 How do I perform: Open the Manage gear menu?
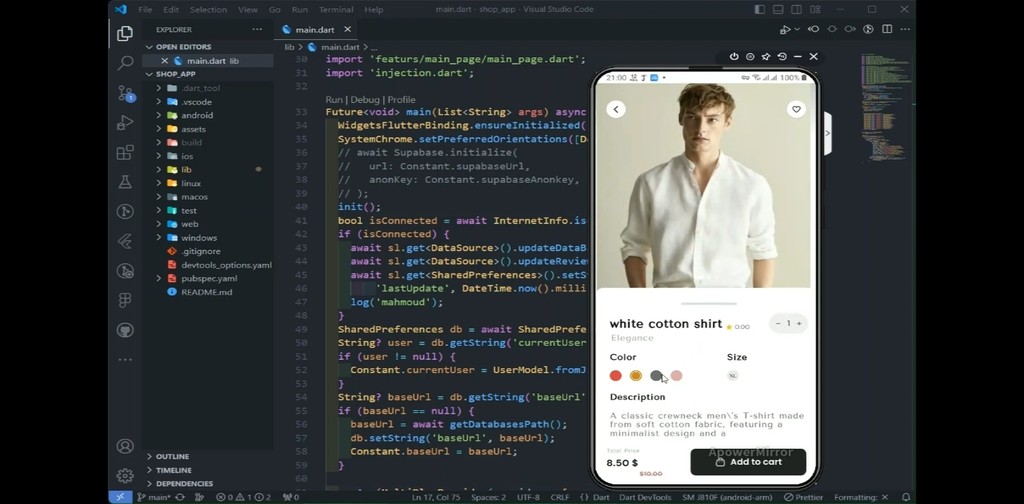125,476
